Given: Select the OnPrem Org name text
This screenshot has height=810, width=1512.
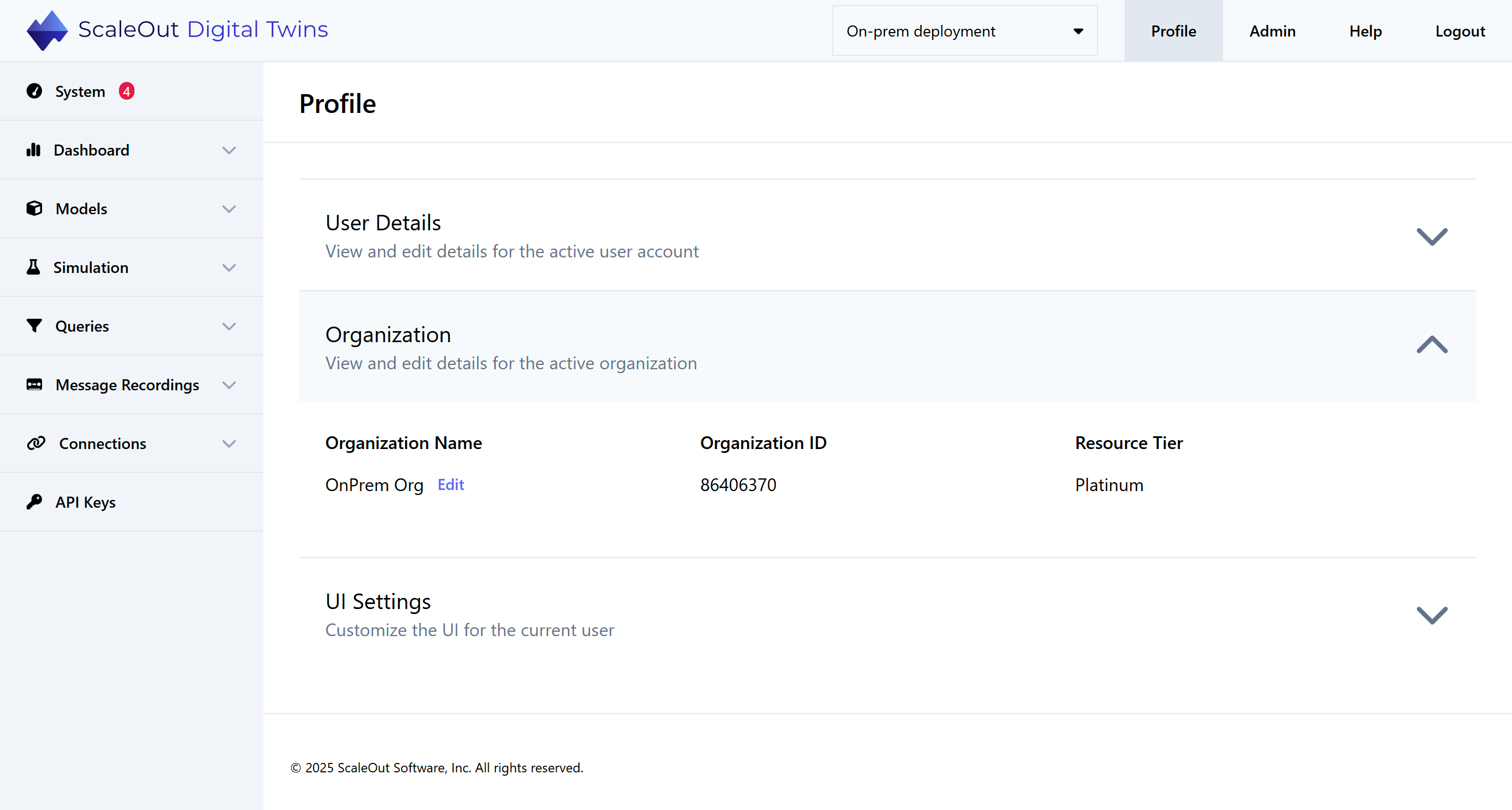Looking at the screenshot, I should (x=375, y=485).
